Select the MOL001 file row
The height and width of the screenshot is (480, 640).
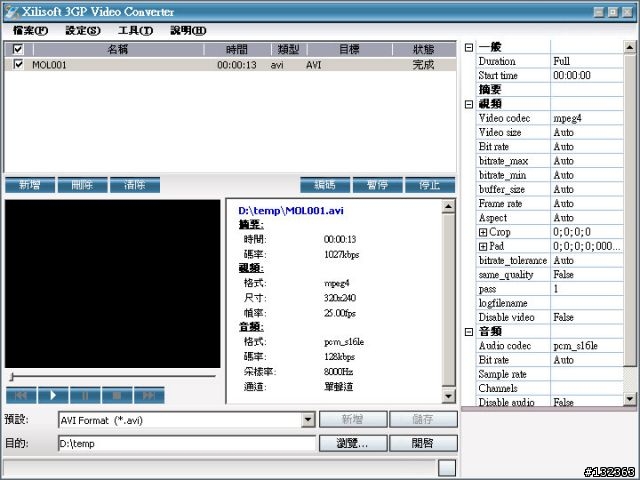230,64
